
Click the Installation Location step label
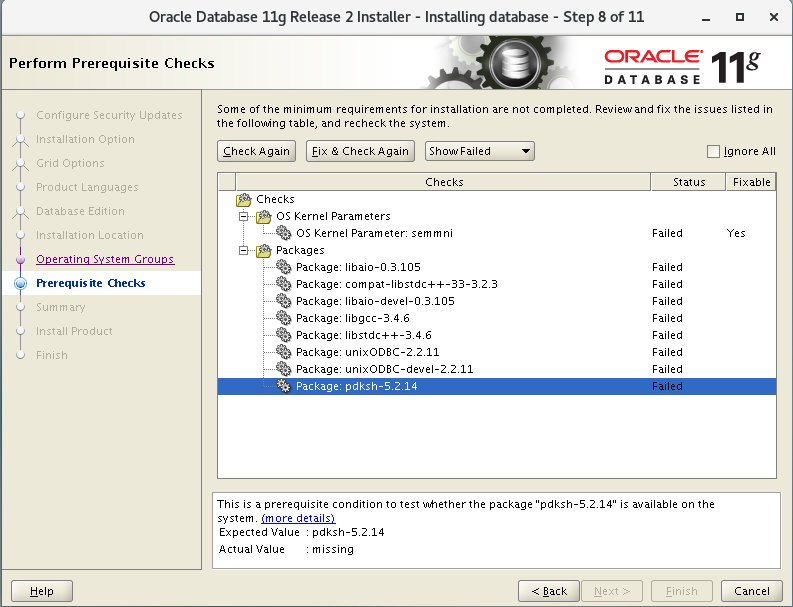(90, 235)
